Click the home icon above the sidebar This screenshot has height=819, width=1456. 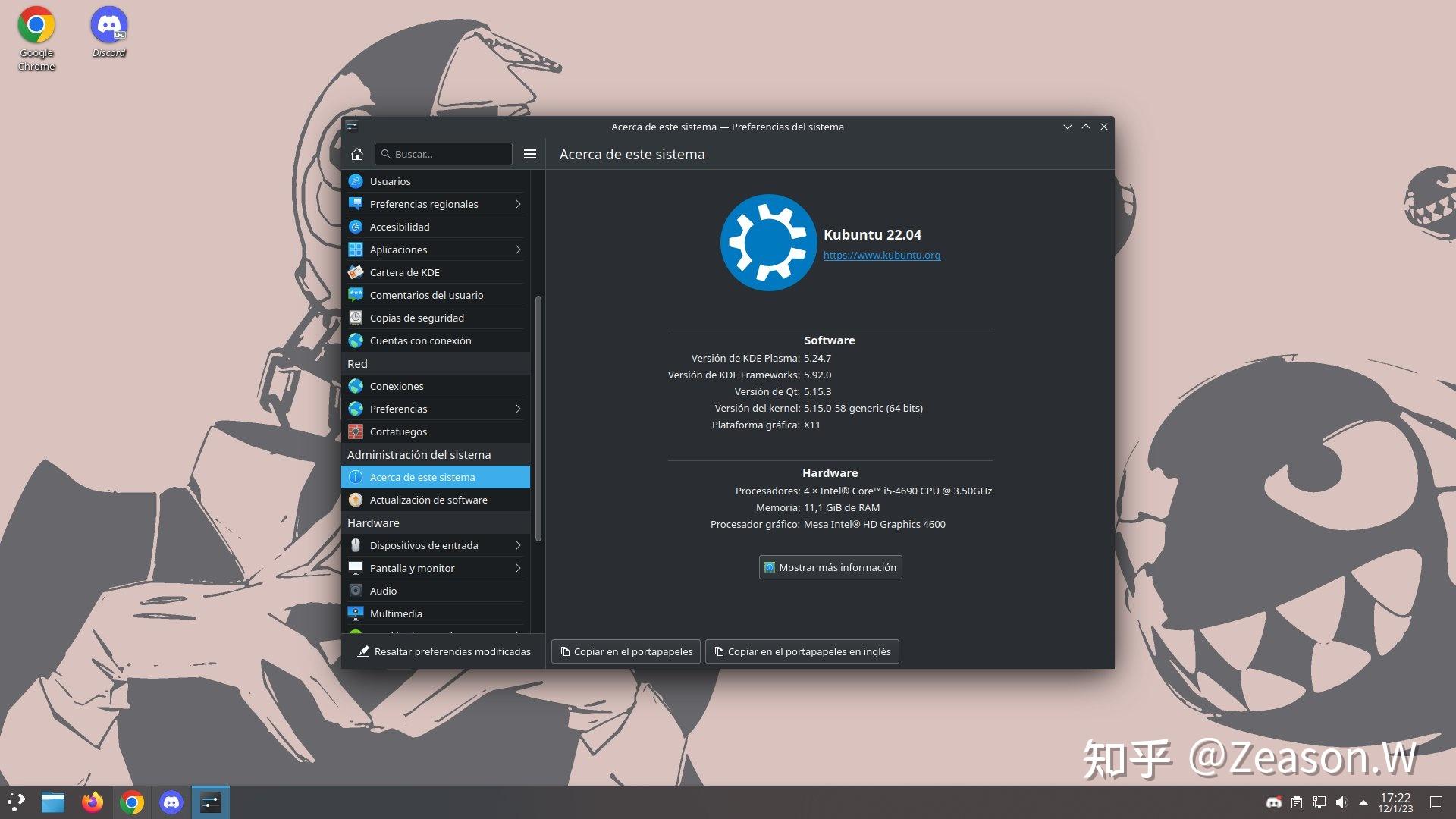357,154
